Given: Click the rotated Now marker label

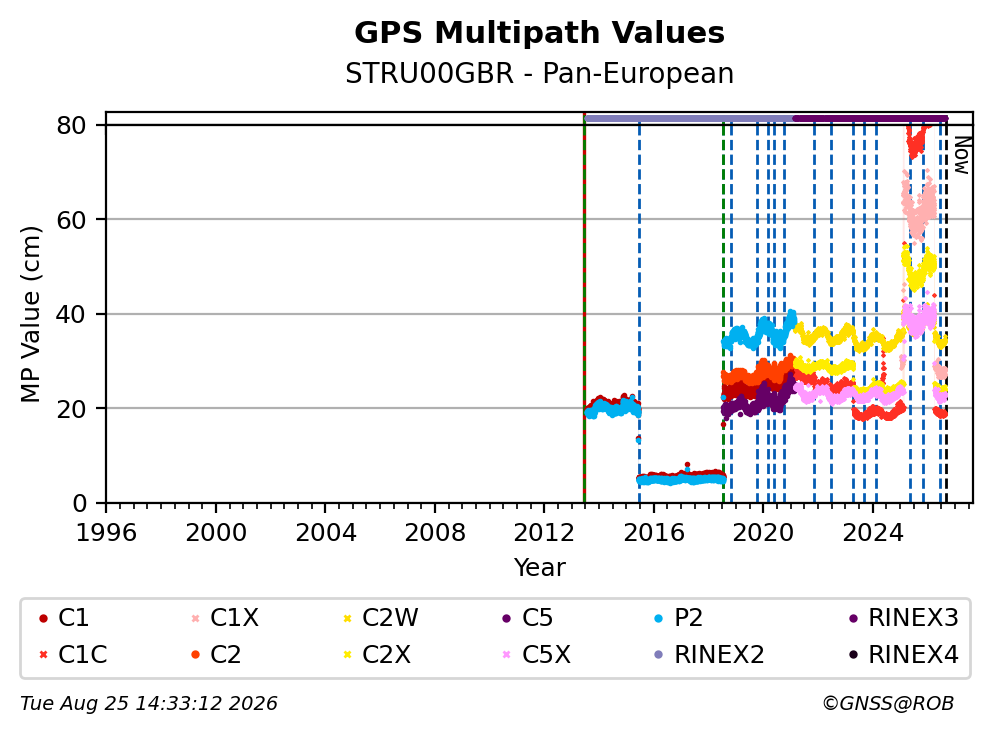Looking at the screenshot, I should click(962, 156).
